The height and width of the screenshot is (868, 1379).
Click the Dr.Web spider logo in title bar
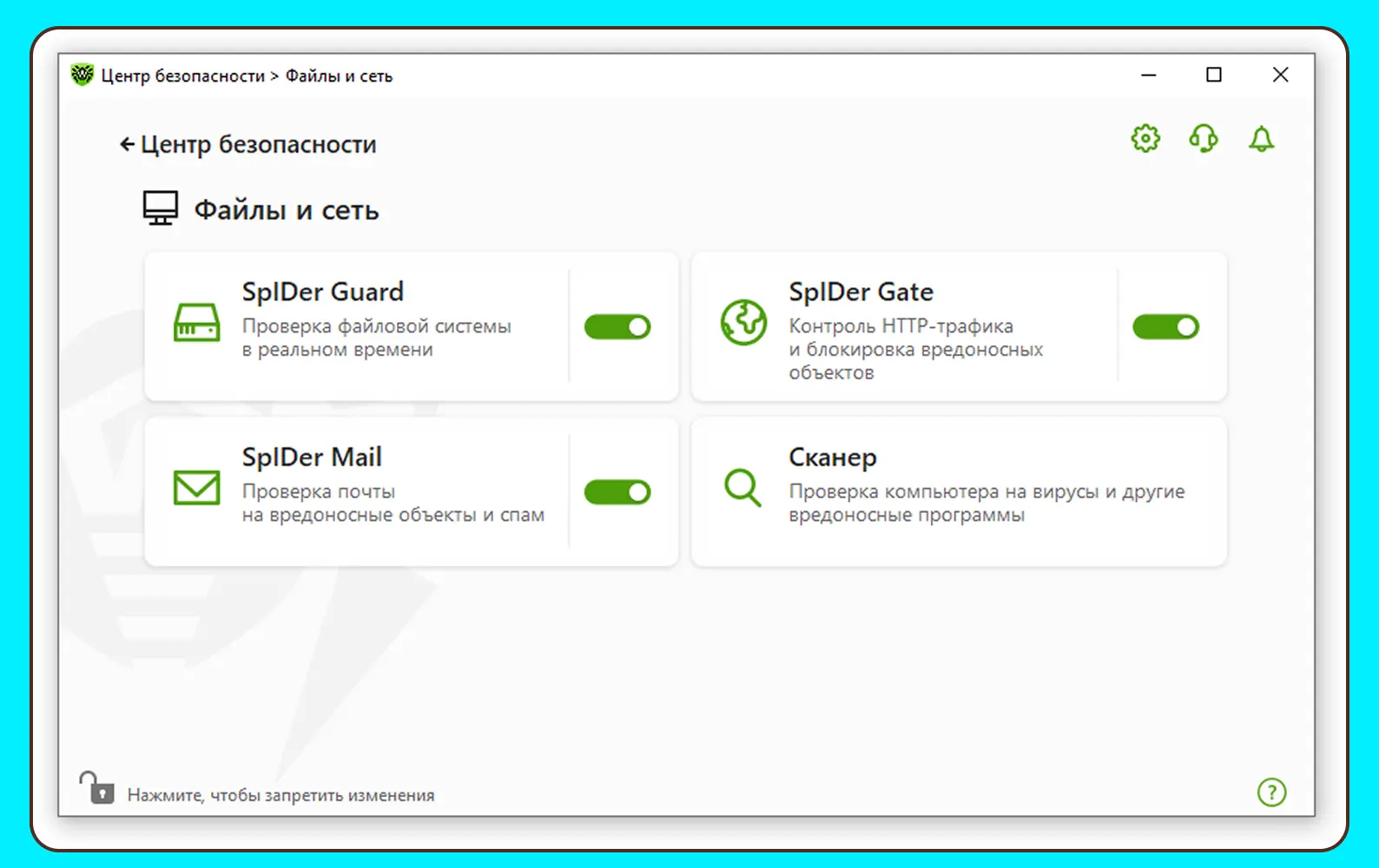coord(82,76)
